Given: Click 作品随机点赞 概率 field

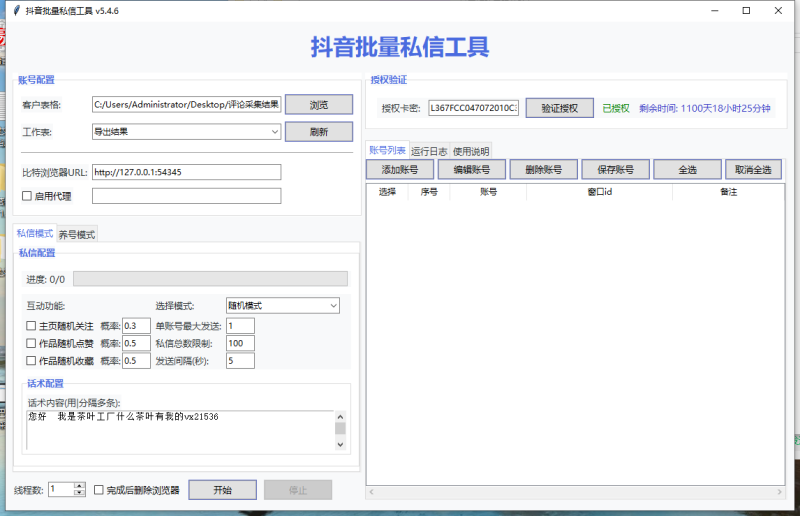Looking at the screenshot, I should [136, 343].
